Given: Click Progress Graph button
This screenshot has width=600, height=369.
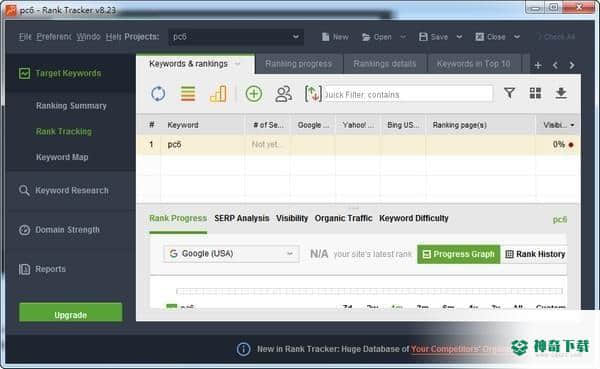Looking at the screenshot, I should [x=458, y=254].
